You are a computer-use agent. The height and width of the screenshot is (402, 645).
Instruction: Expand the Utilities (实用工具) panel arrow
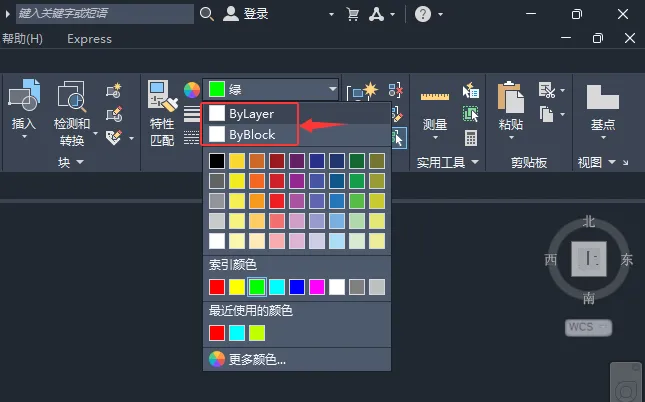point(475,162)
